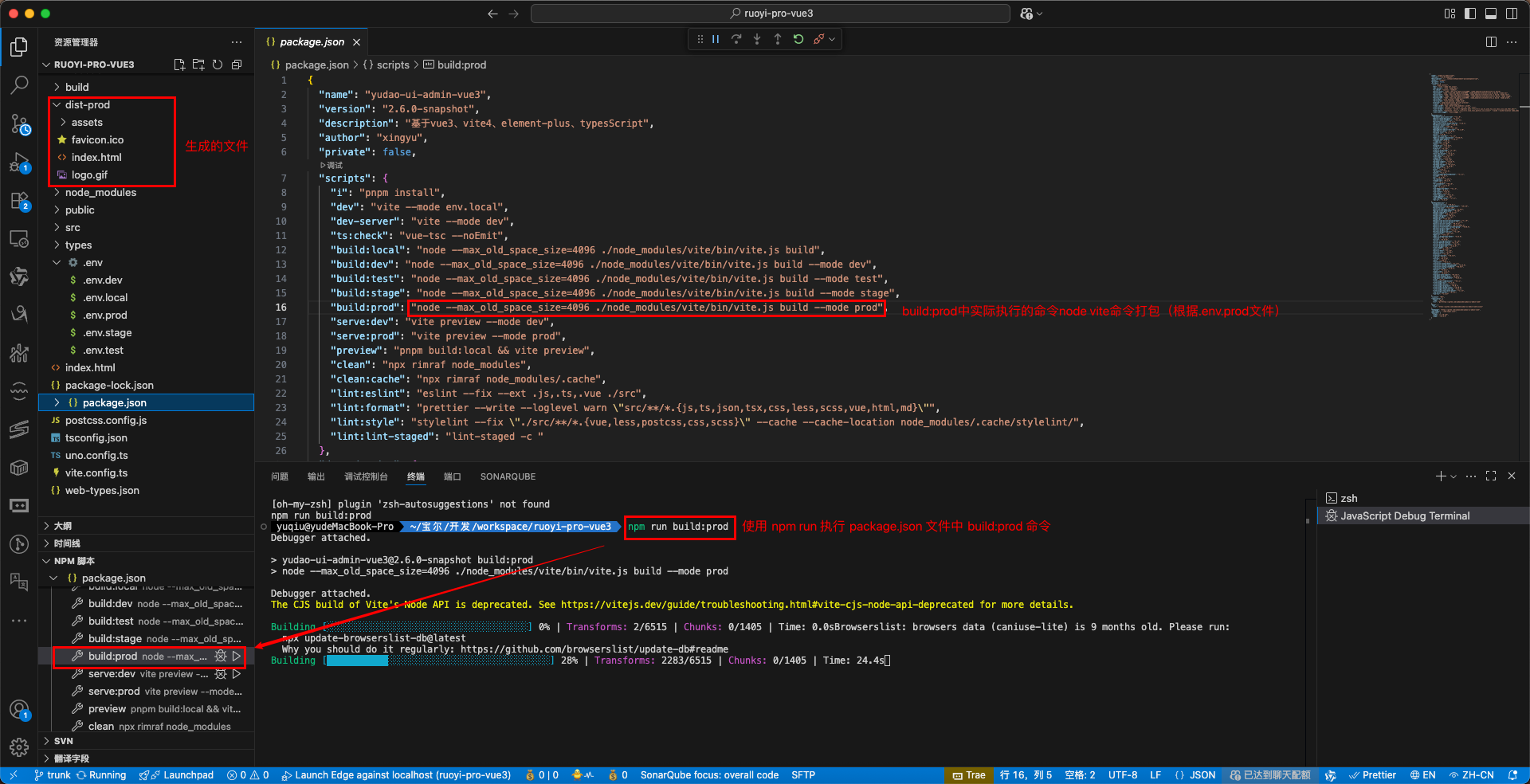1530x784 pixels.
Task: Select the package.json editor tab
Action: pyautogui.click(x=312, y=42)
